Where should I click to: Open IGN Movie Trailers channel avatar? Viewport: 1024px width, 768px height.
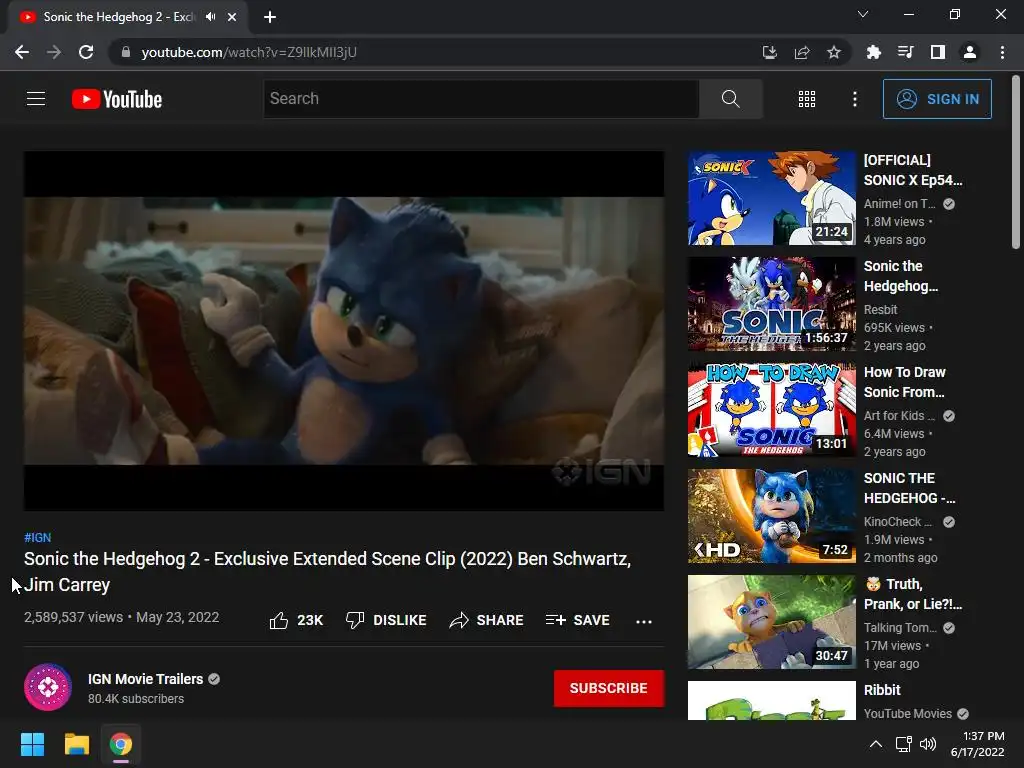click(x=48, y=687)
